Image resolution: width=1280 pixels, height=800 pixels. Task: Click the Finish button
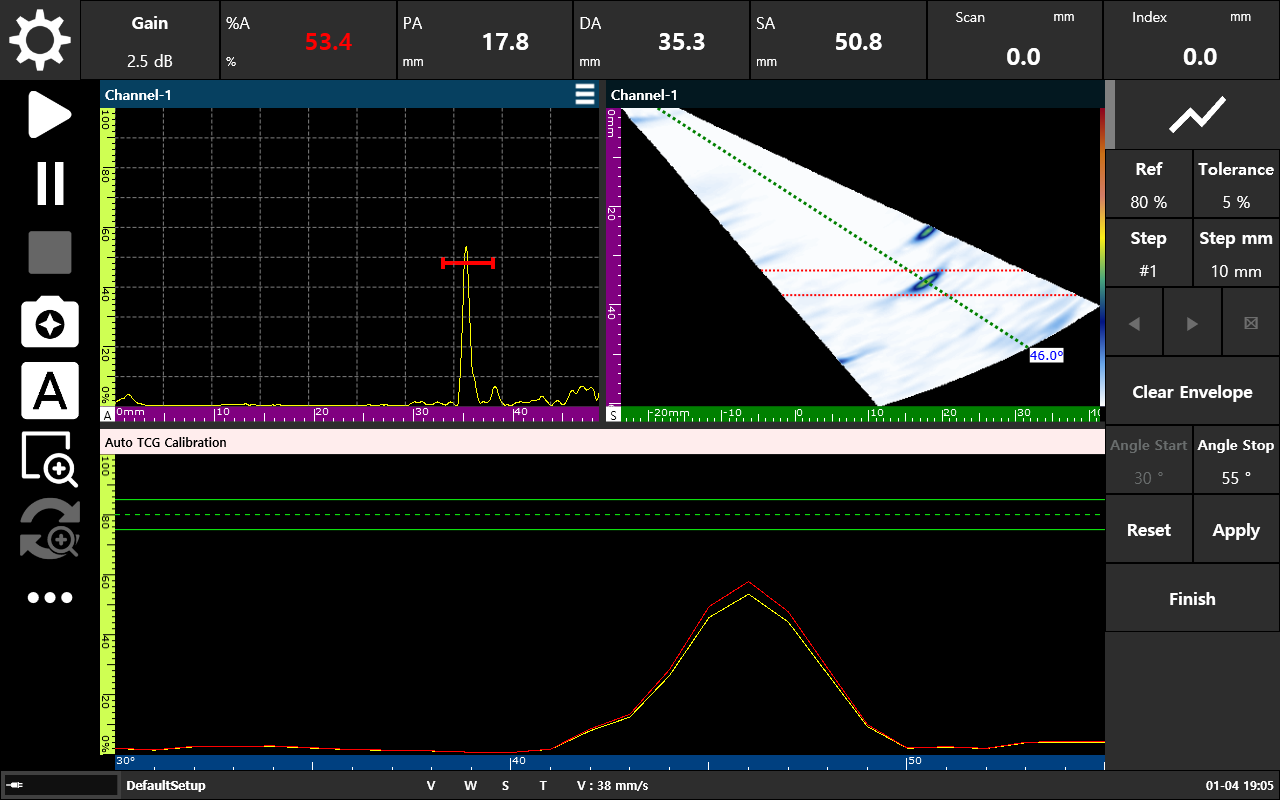(1192, 599)
